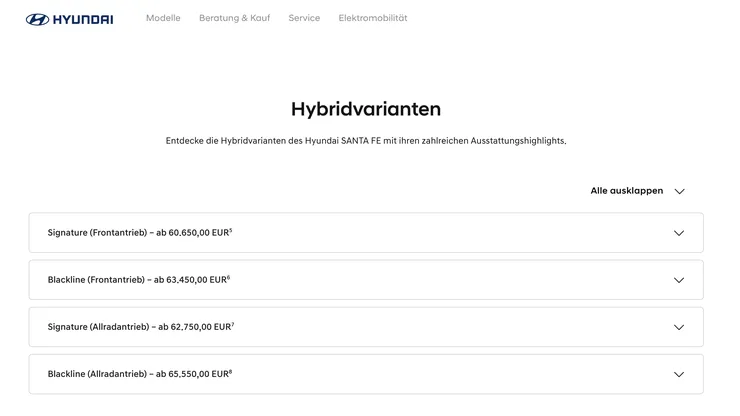
Task: Expand the Signature (Frontantrieb) row chevron
Action: click(679, 233)
